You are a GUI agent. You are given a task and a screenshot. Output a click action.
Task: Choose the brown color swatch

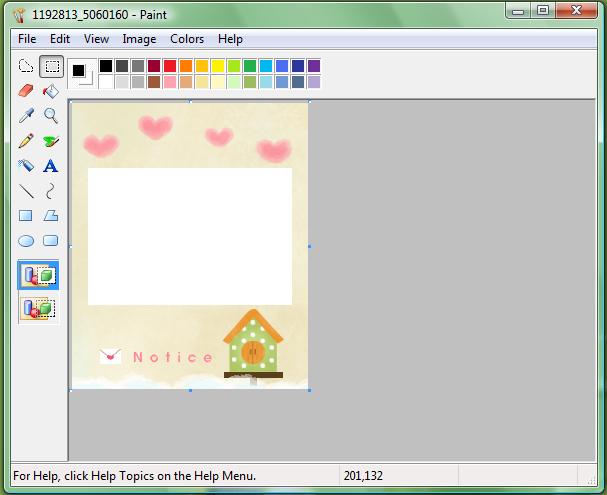point(154,82)
